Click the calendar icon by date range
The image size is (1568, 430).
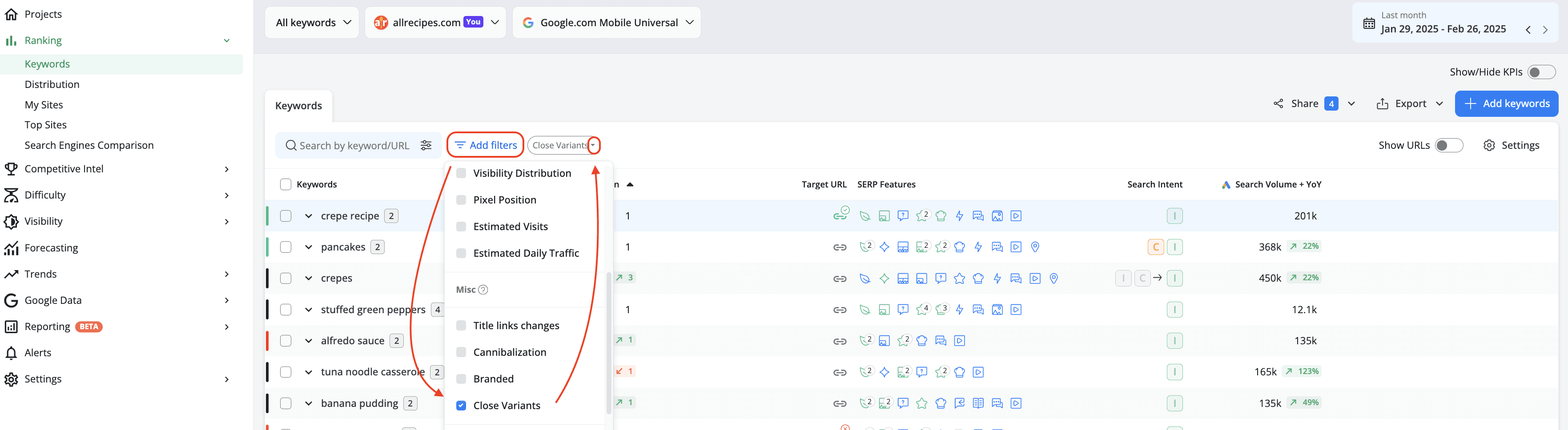1368,23
